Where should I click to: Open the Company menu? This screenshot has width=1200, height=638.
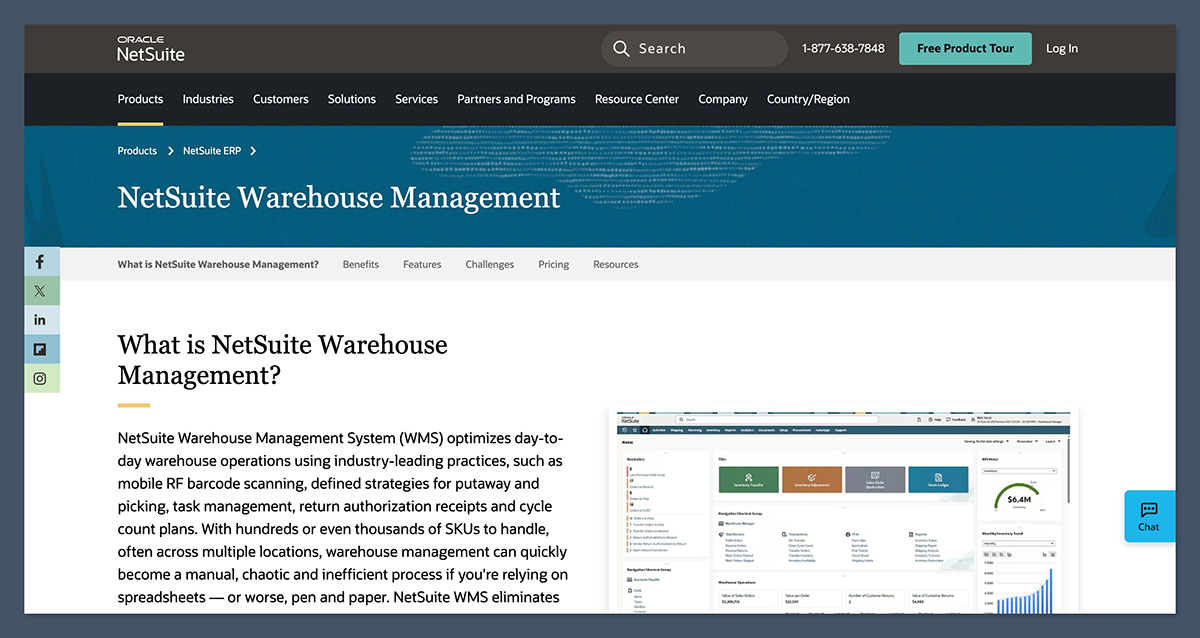point(723,99)
